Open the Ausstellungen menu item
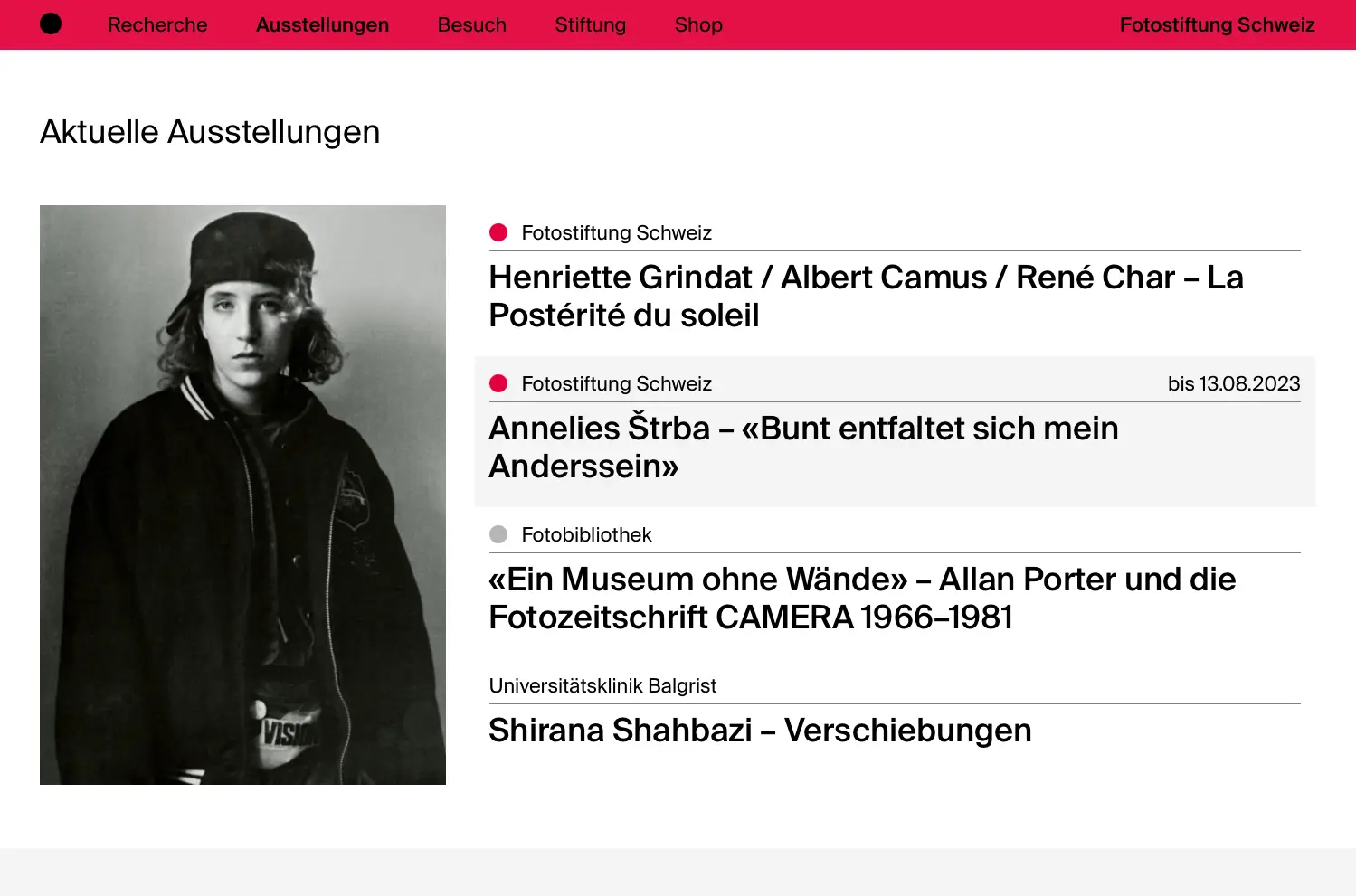 pyautogui.click(x=322, y=24)
